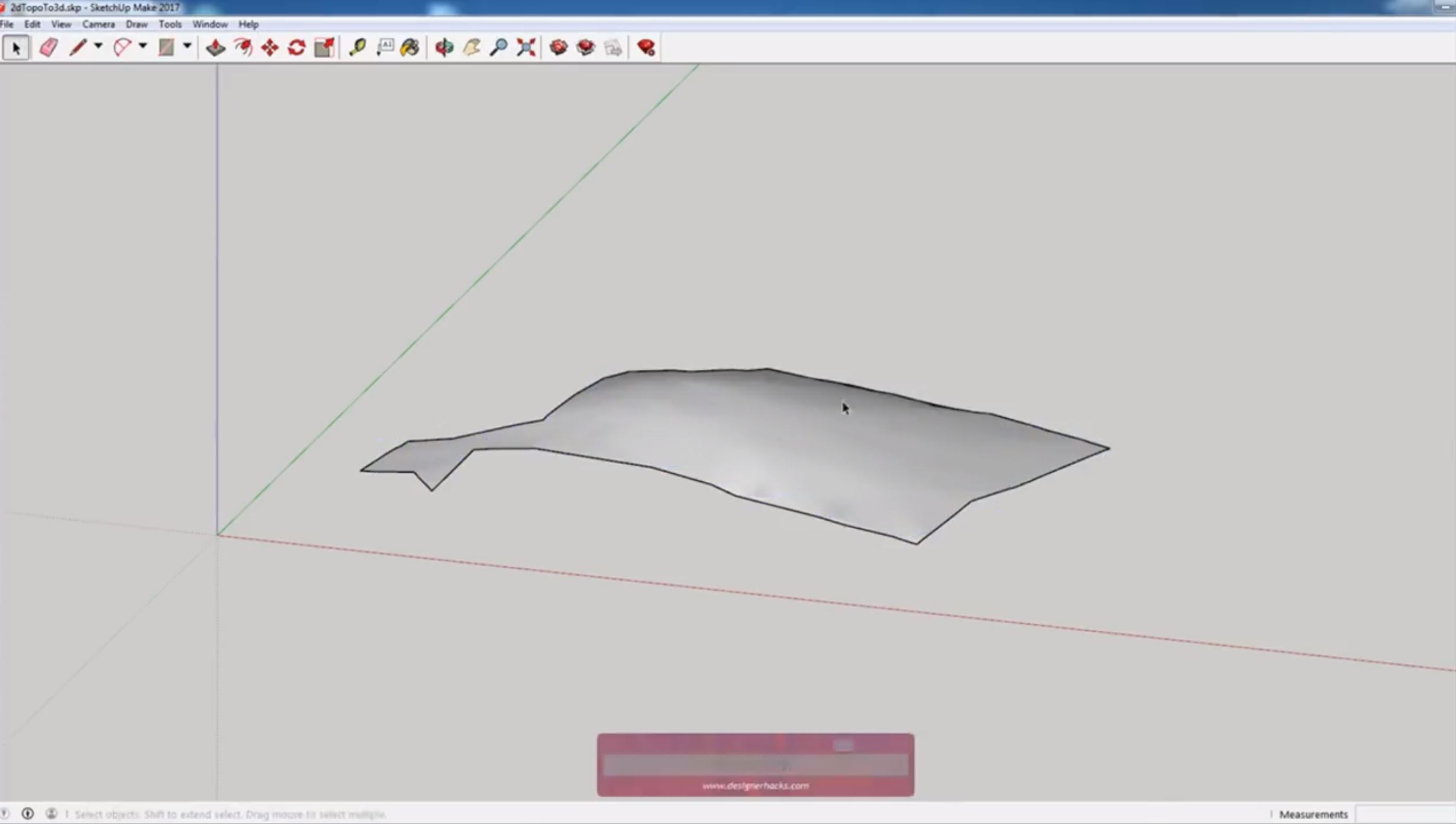The width and height of the screenshot is (1456, 824).
Task: Click the greyed Send to LayOut icon
Action: [613, 48]
